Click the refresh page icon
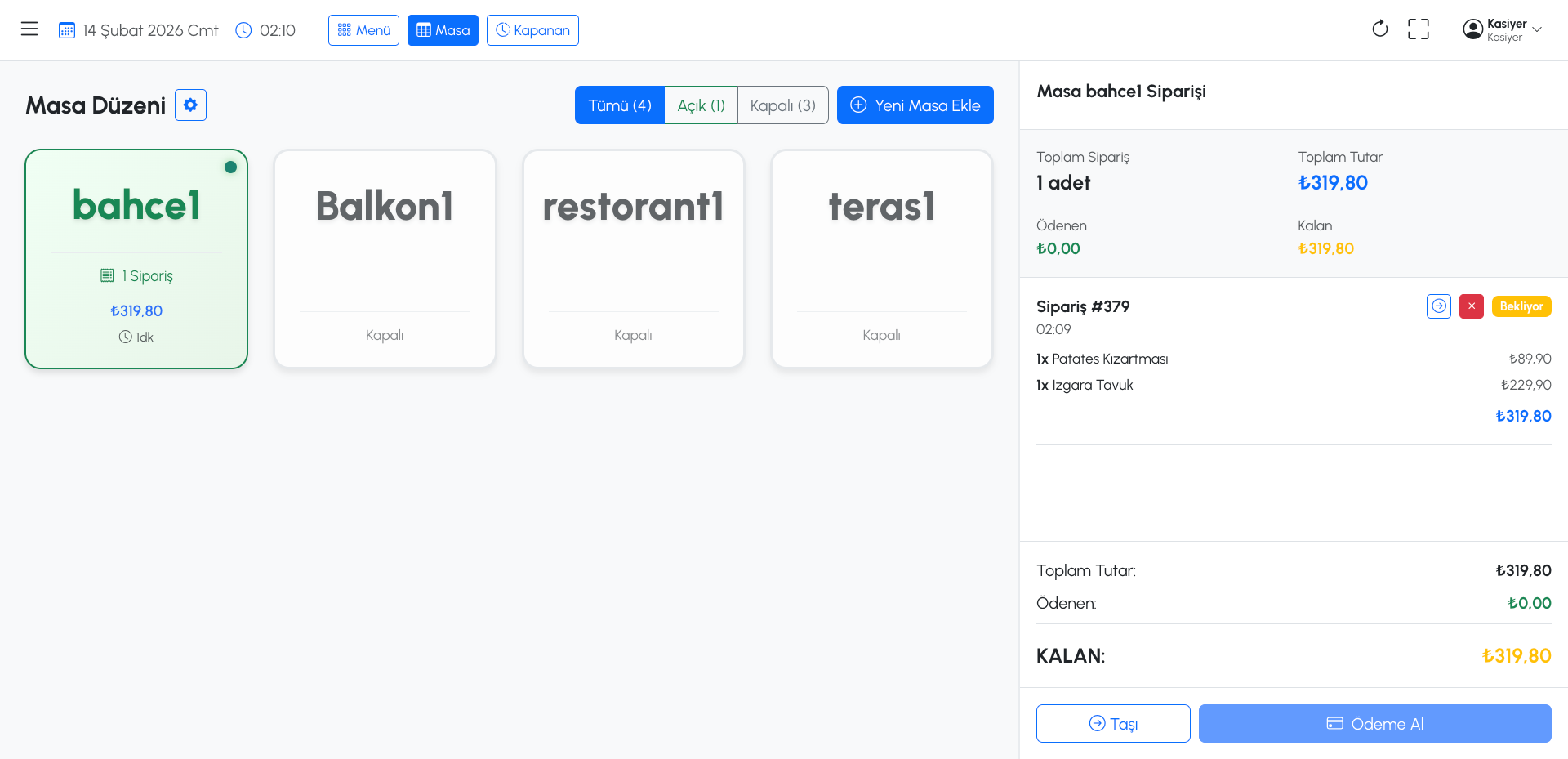The image size is (1568, 759). point(1379,29)
